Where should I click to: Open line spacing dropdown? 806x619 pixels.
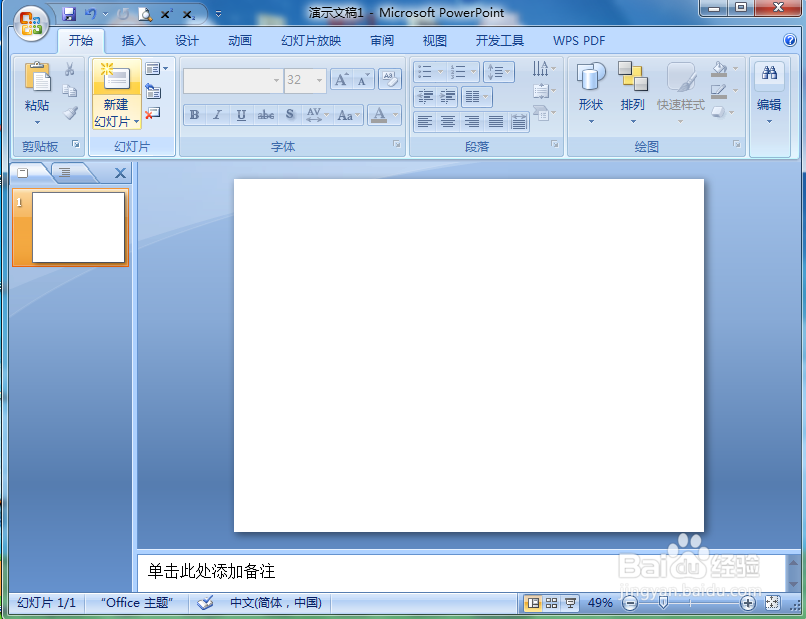[x=499, y=71]
